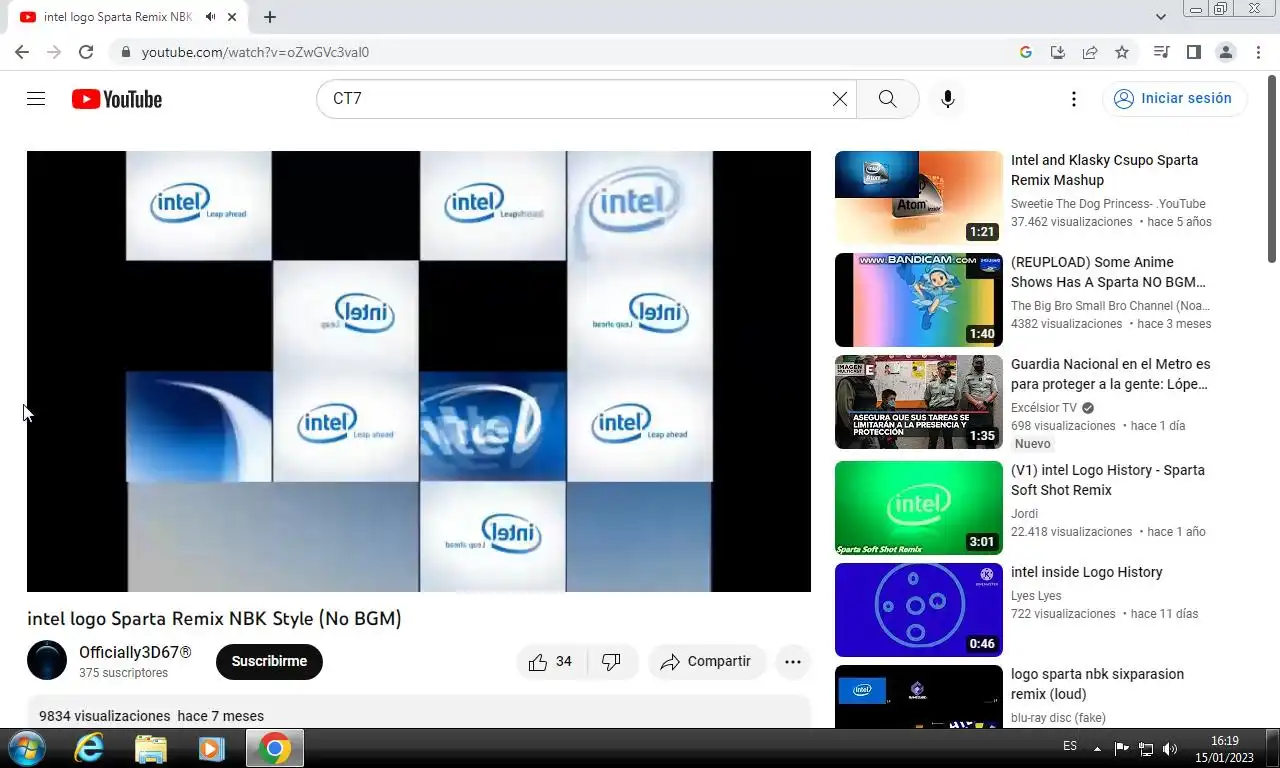Open network icon in system tray
The width and height of the screenshot is (1280, 768).
coord(1146,748)
